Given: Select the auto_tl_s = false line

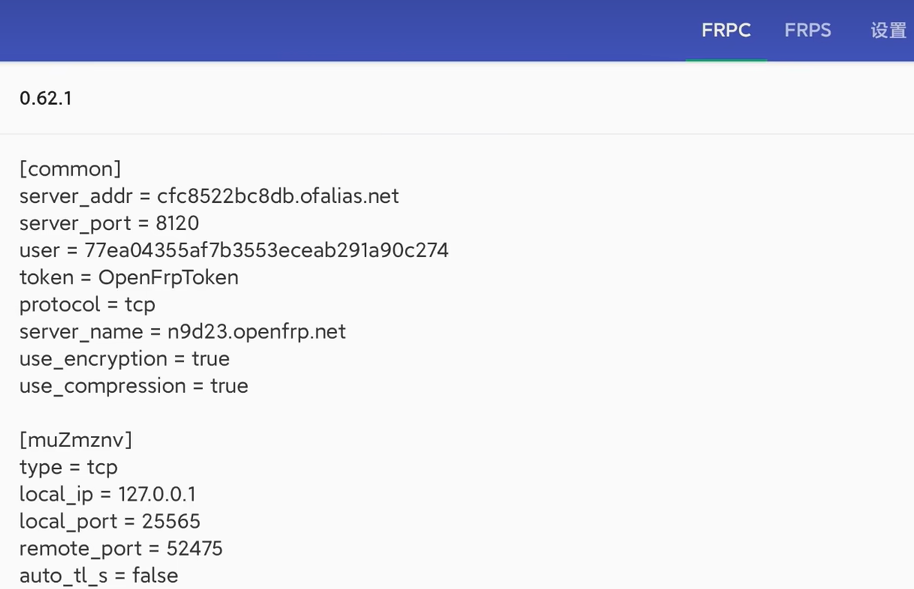Looking at the screenshot, I should pos(99,575).
